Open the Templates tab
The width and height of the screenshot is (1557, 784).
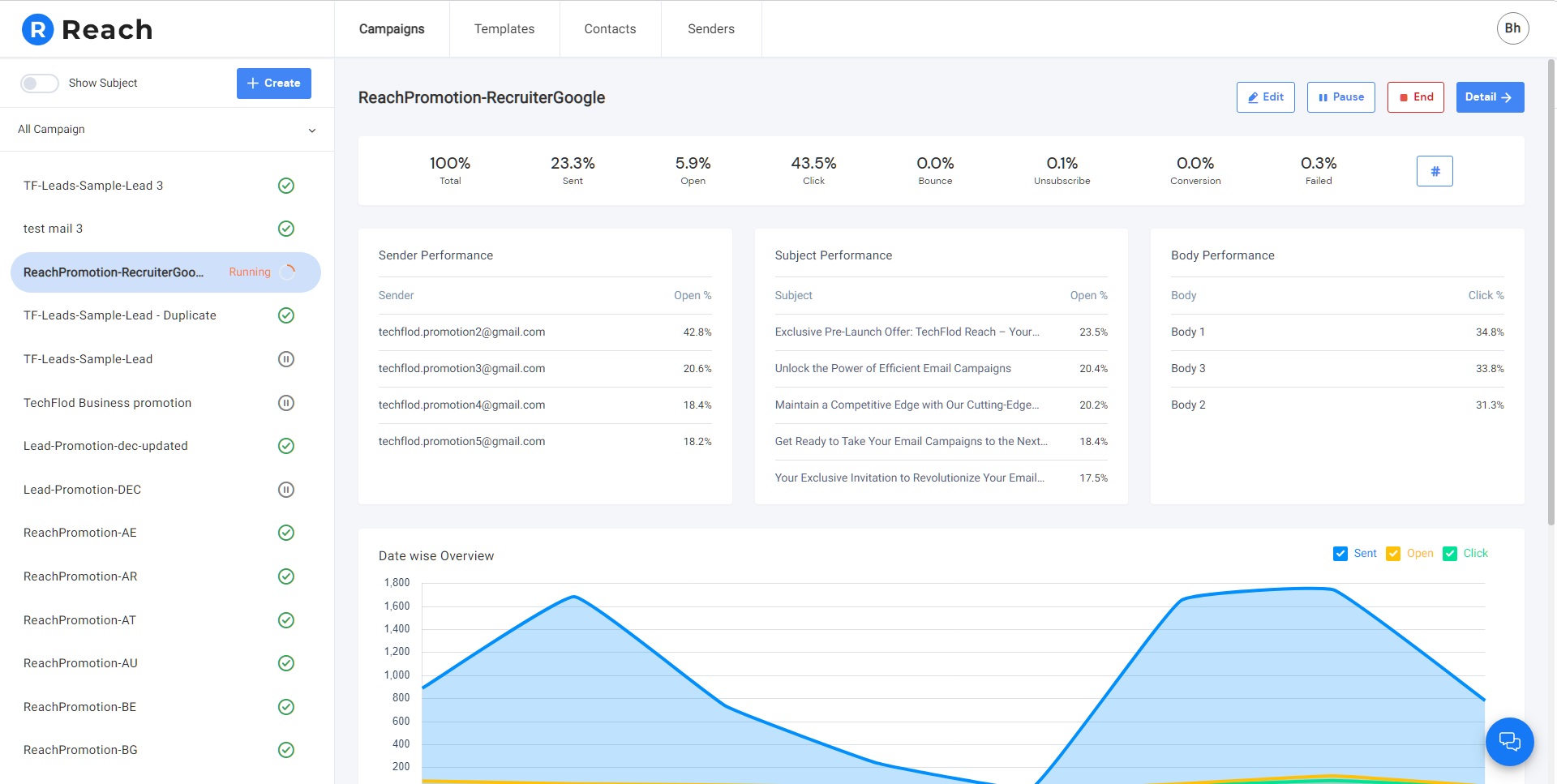[x=504, y=29]
